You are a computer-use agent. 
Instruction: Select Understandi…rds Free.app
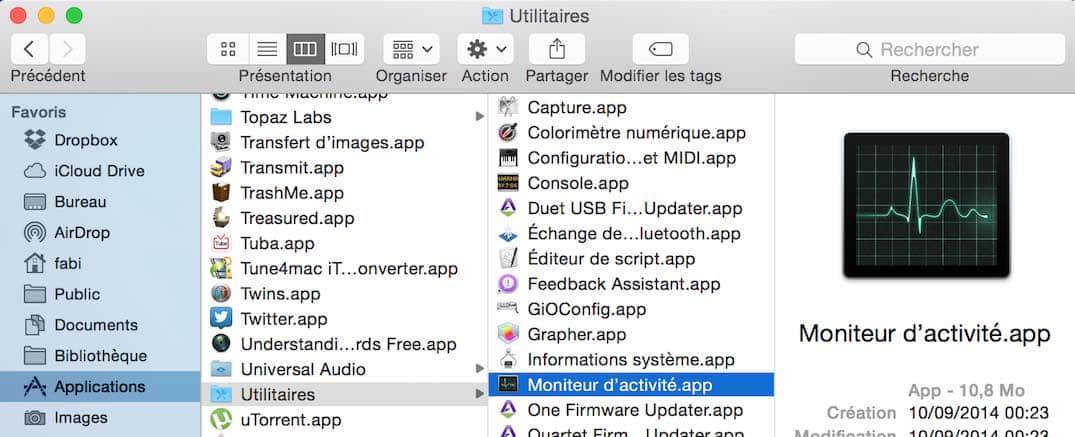[344, 344]
